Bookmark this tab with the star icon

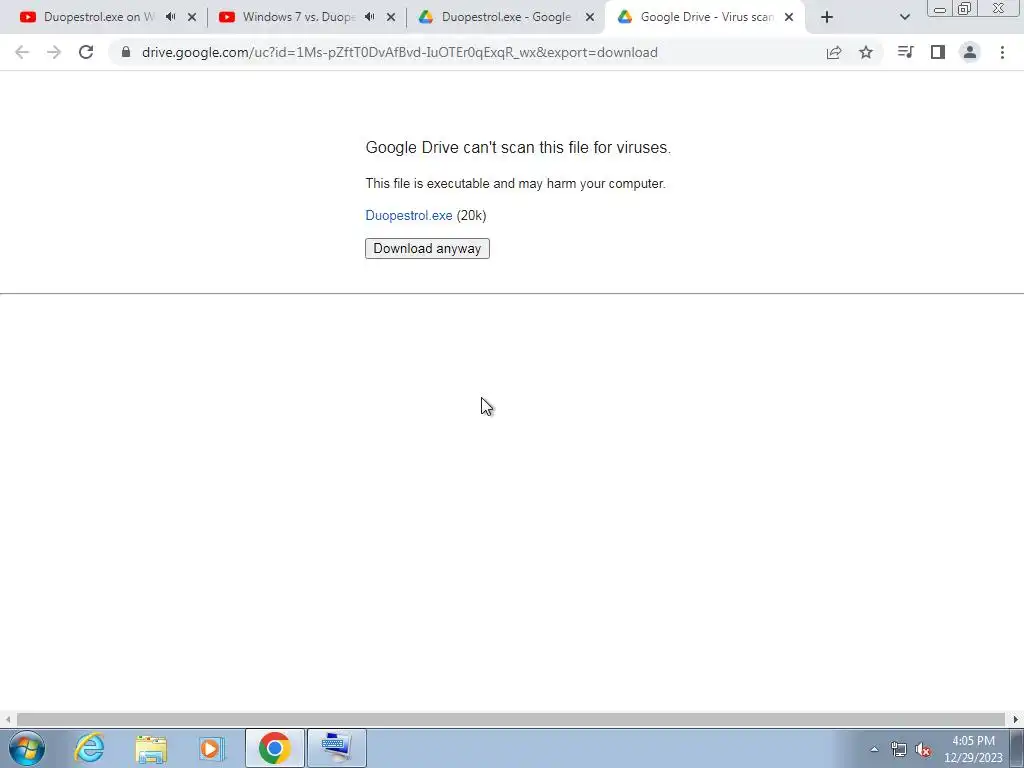pyautogui.click(x=866, y=52)
